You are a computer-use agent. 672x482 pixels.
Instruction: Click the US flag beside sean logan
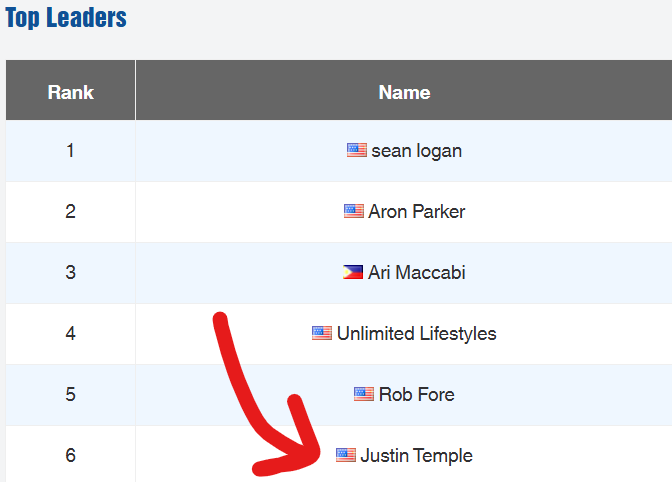pyautogui.click(x=356, y=151)
